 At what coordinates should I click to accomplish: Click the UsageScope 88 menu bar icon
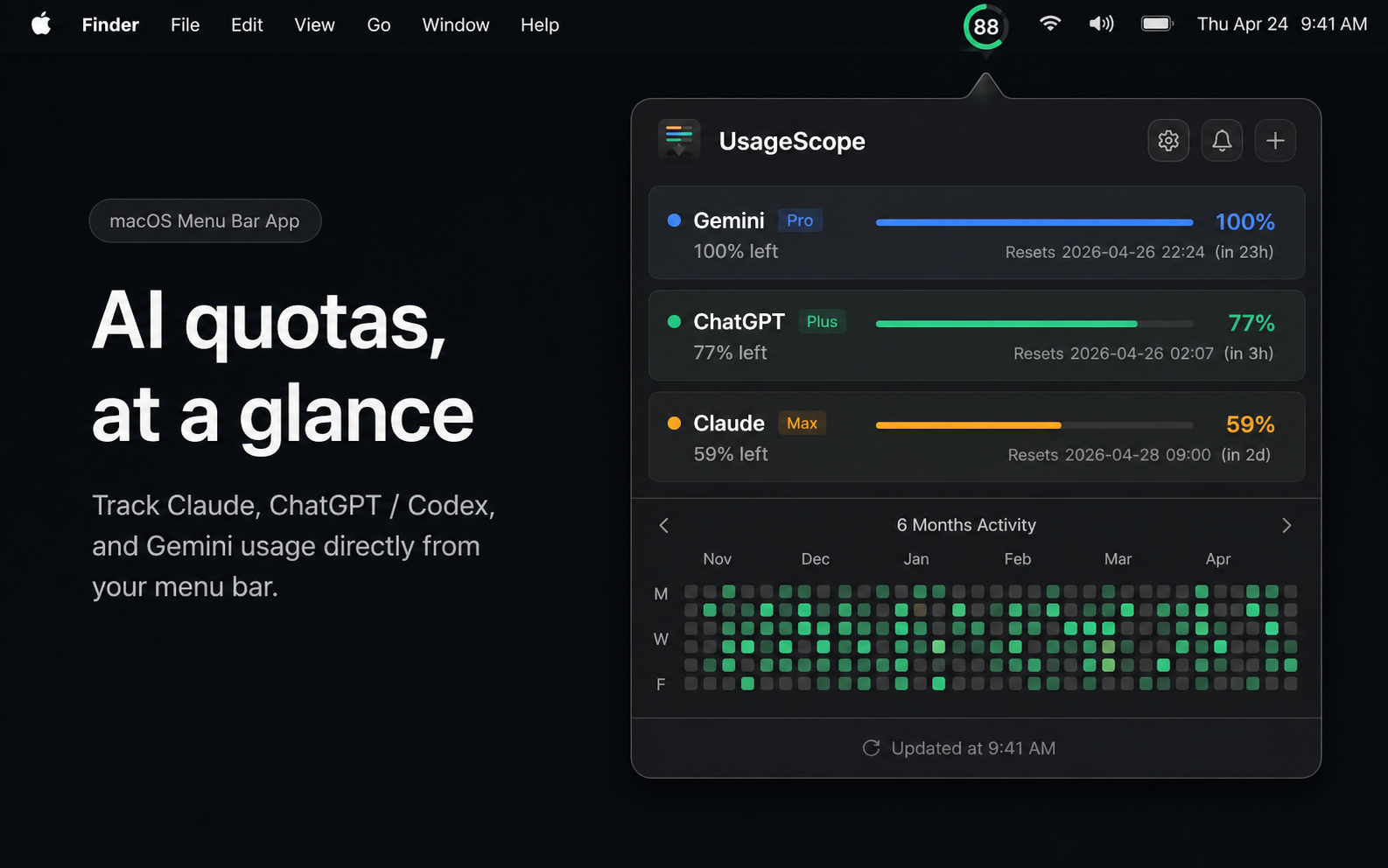coord(985,26)
